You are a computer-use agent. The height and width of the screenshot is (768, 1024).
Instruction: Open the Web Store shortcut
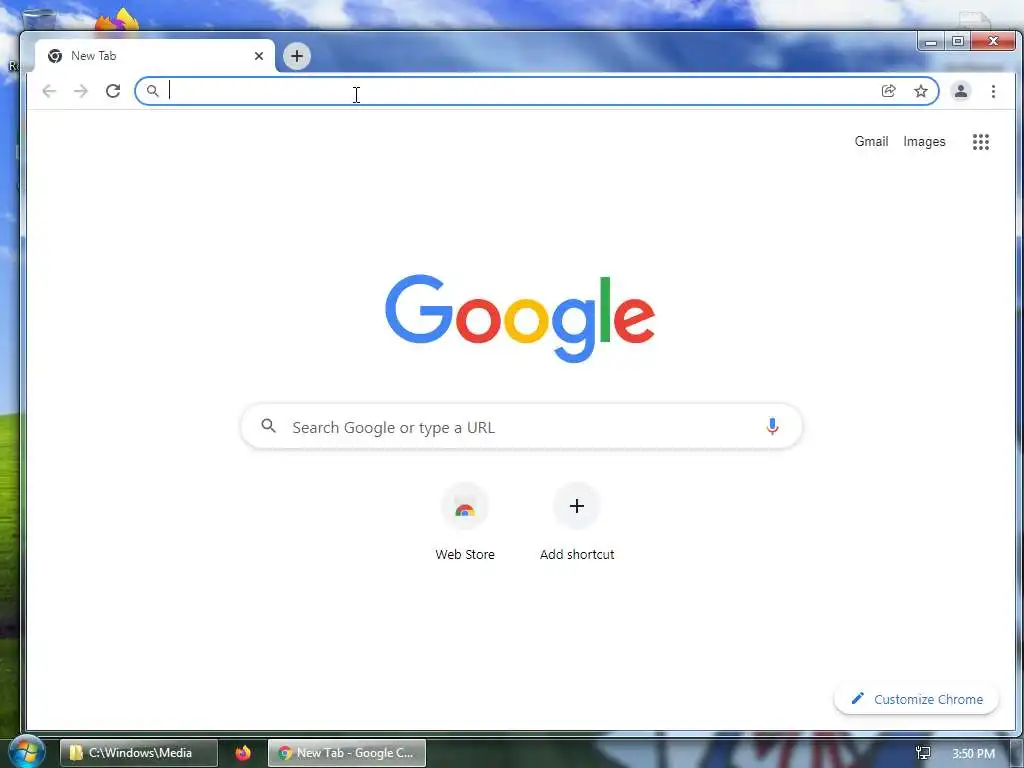465,522
